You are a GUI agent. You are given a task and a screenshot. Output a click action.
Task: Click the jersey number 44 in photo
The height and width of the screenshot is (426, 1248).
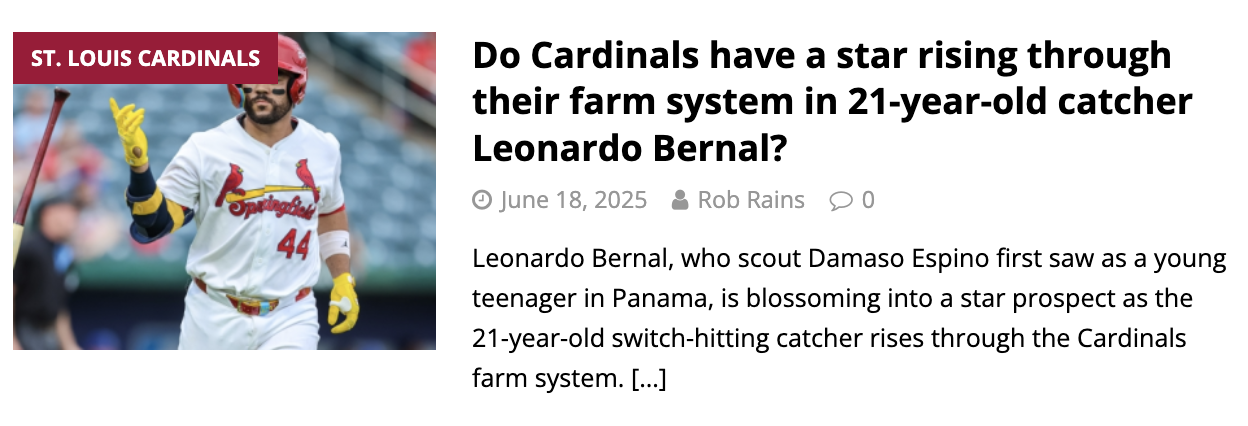[x=294, y=243]
